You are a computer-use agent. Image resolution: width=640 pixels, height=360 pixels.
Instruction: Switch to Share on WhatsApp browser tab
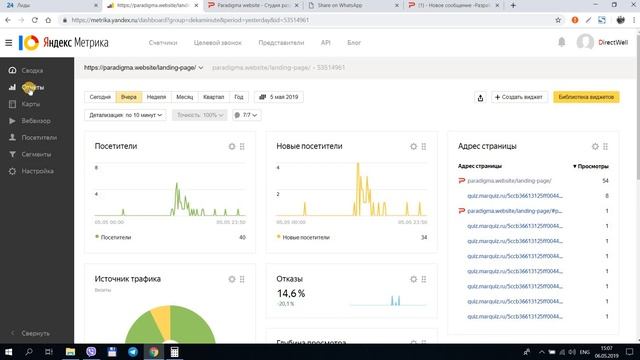(353, 5)
